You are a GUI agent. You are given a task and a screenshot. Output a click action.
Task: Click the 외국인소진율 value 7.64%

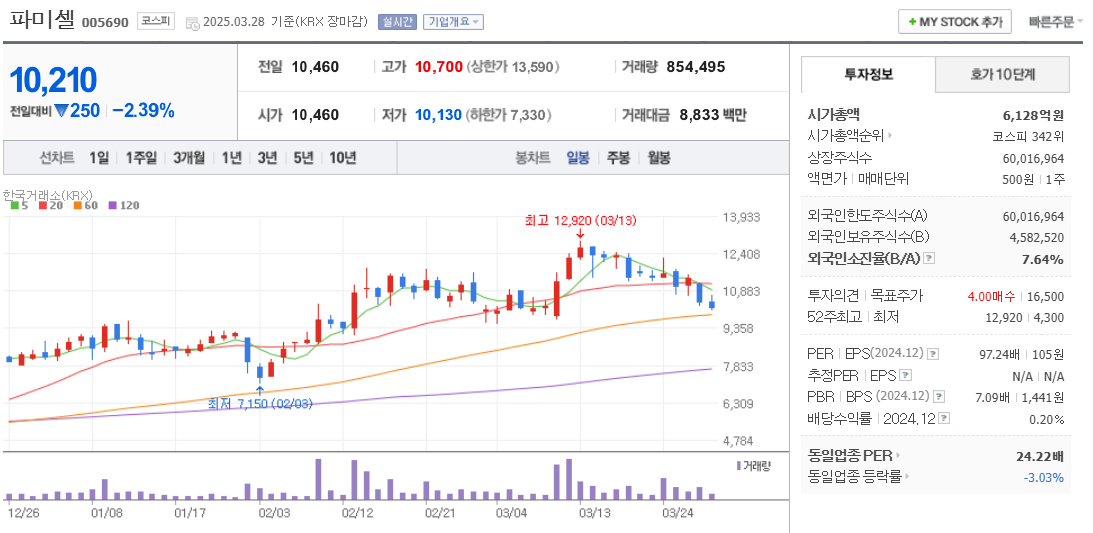(1043, 259)
